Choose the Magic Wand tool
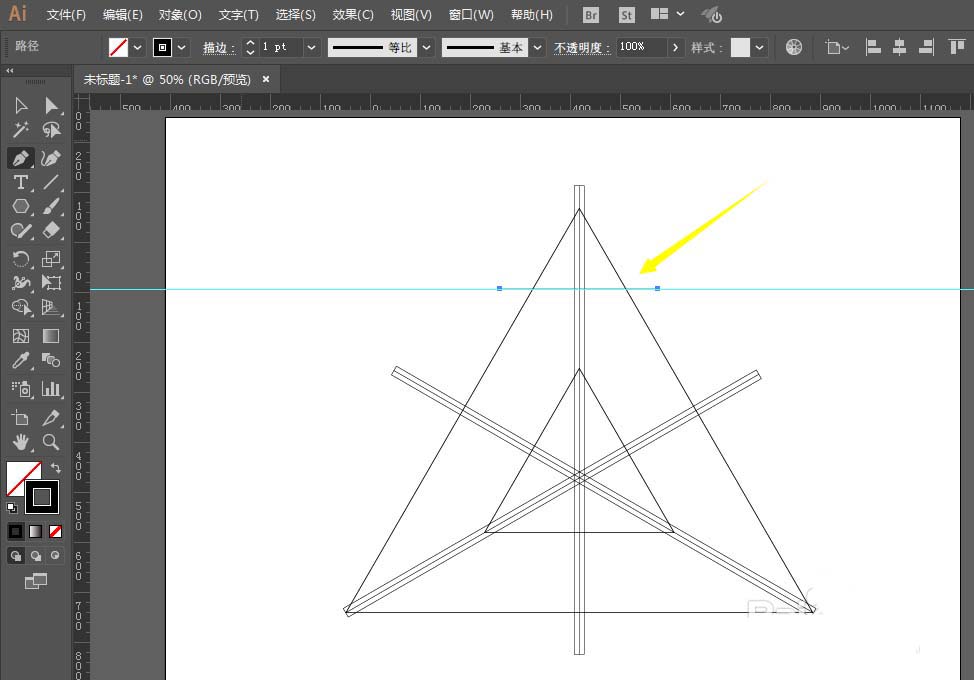Viewport: 974px width, 680px height. [21, 130]
